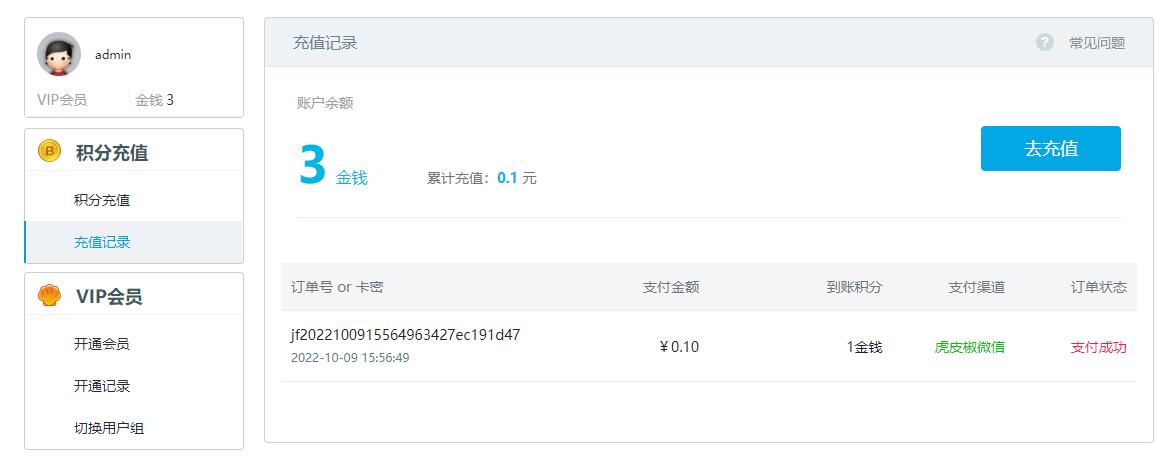Click the VIP会员 section heading
The height and width of the screenshot is (471, 1176).
coord(109,296)
